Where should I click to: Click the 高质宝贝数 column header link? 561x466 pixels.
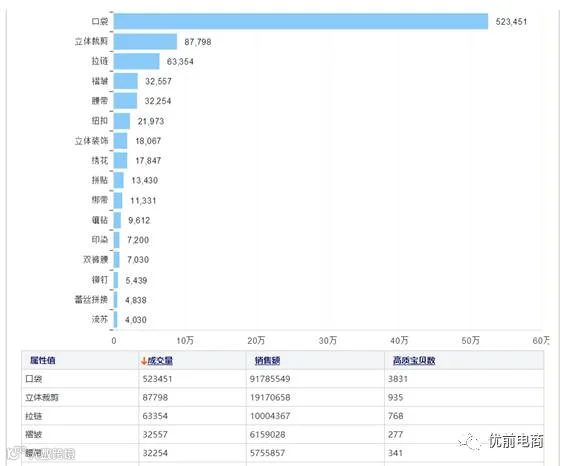414,360
